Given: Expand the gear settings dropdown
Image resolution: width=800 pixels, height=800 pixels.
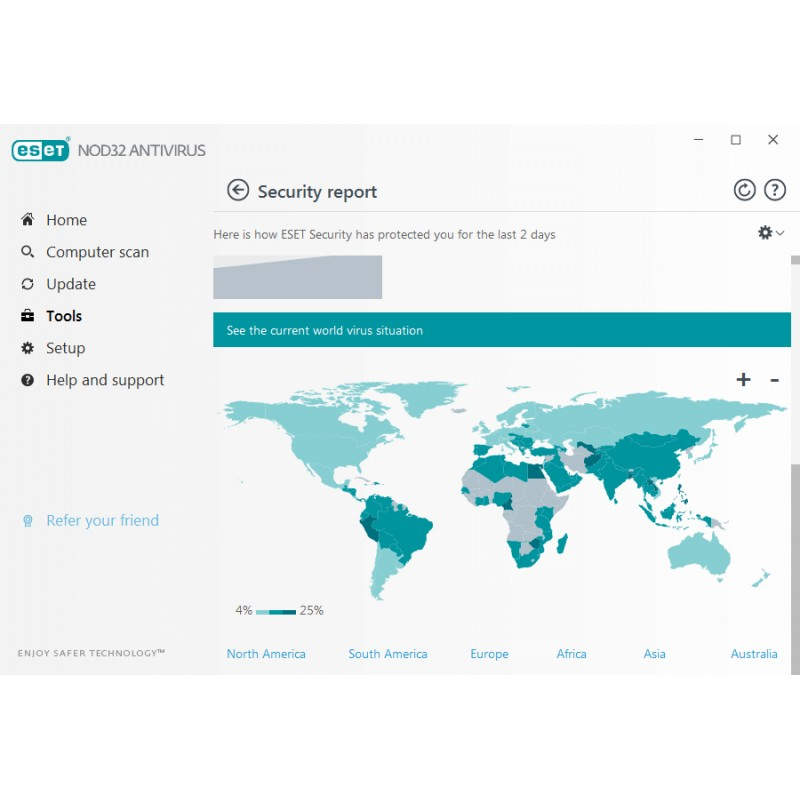Looking at the screenshot, I should tap(770, 232).
